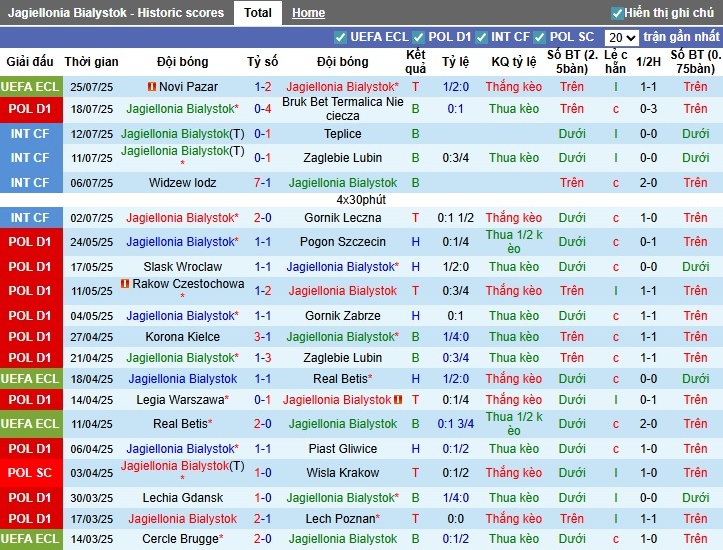Screen dimensions: 723x550
Task: Click the Kết quả column header
Action: click(415, 61)
